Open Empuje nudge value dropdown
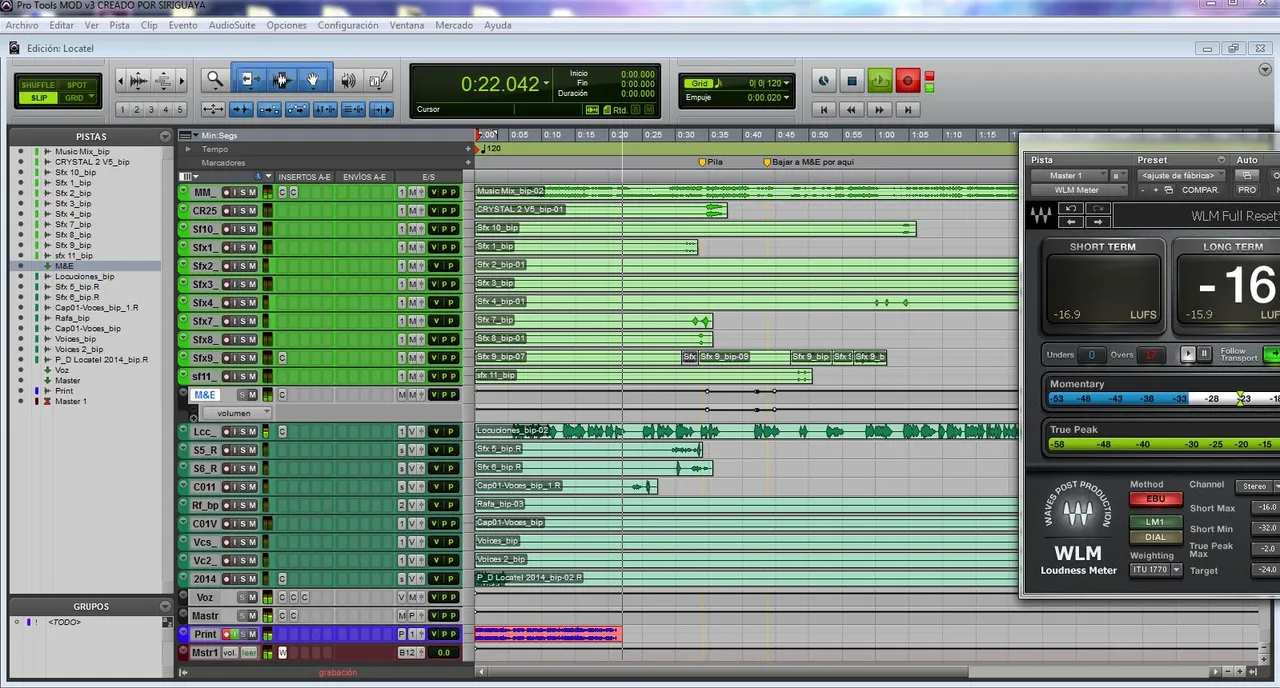This screenshot has height=688, width=1280. pyautogui.click(x=786, y=98)
